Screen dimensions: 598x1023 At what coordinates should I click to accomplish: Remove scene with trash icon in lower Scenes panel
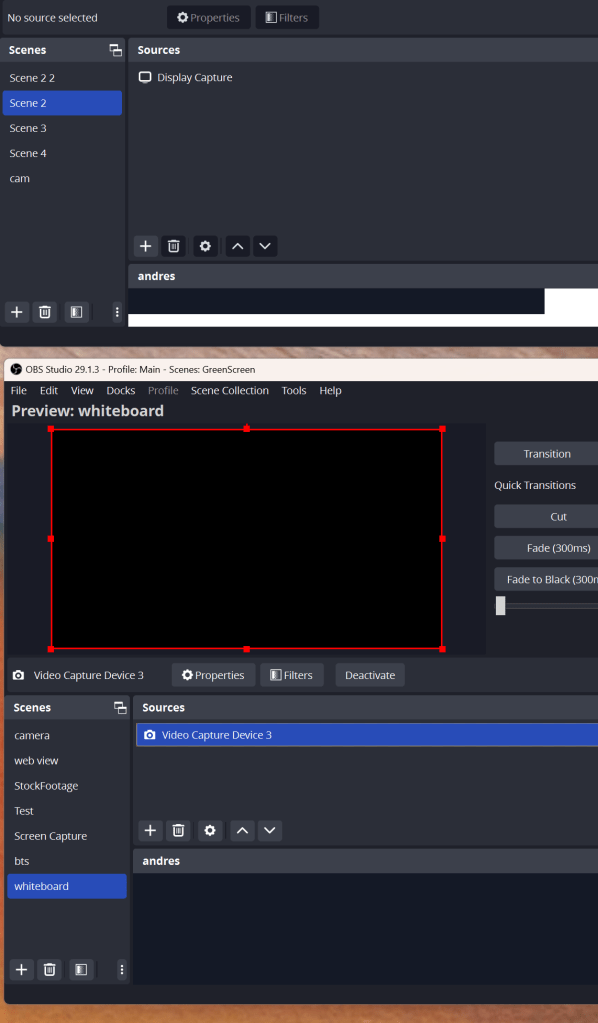point(50,970)
